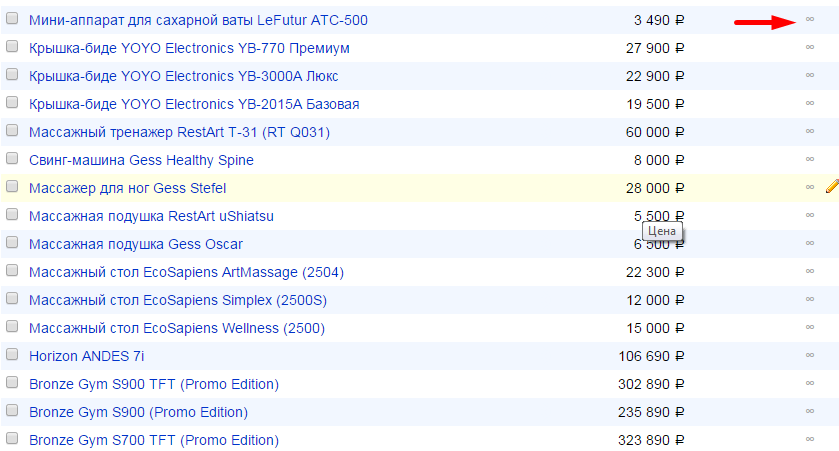Open Массажная подушка Gess Oscar link

pos(136,244)
